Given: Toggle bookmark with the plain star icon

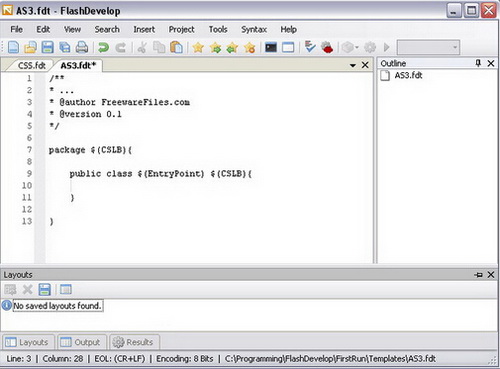Looking at the screenshot, I should point(198,48).
